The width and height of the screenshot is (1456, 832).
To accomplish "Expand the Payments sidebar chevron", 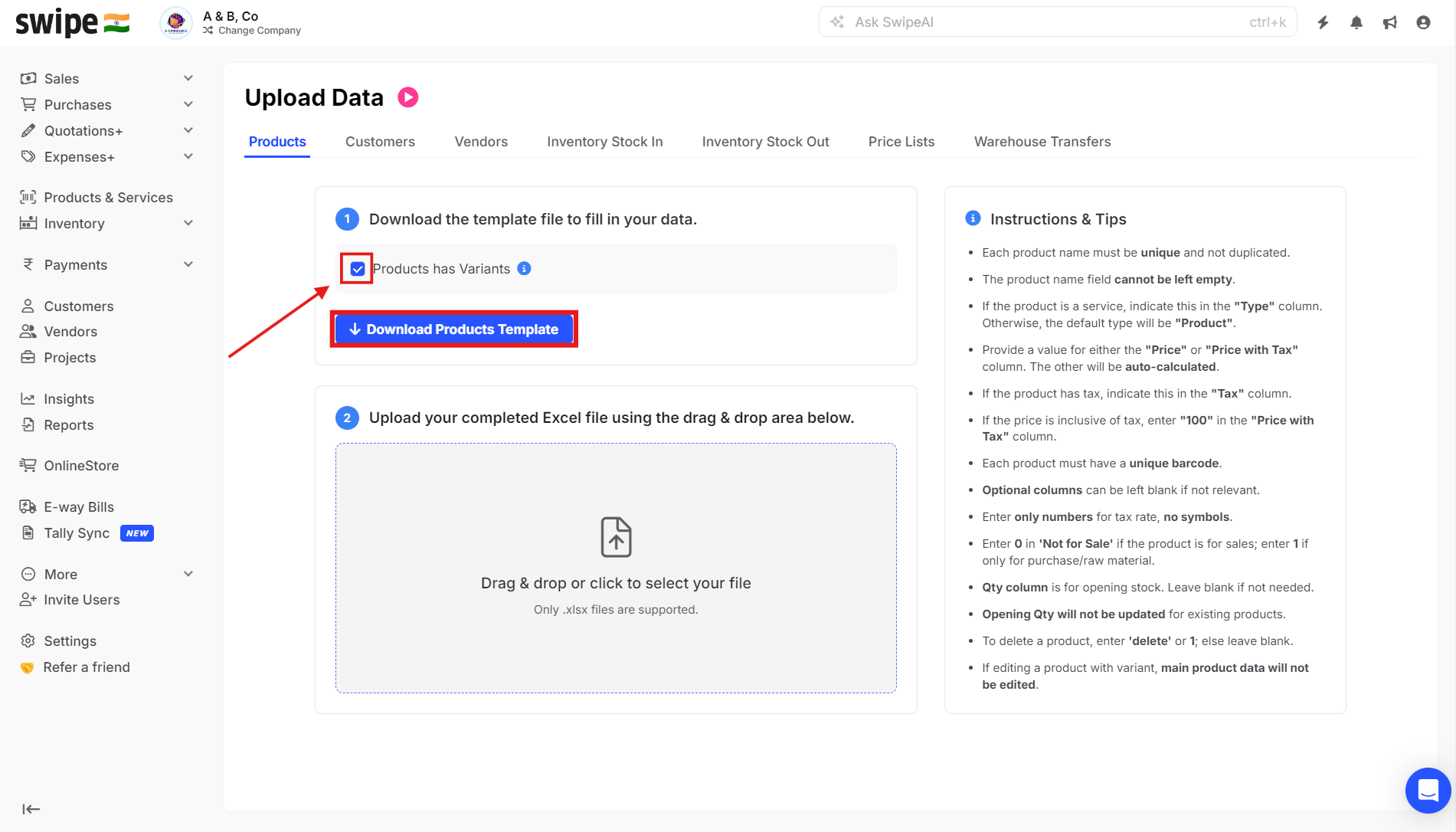I will pyautogui.click(x=188, y=264).
